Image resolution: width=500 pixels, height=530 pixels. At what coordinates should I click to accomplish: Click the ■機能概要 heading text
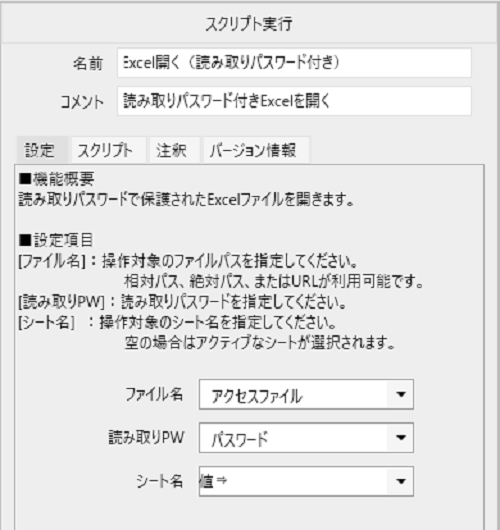pyautogui.click(x=56, y=179)
